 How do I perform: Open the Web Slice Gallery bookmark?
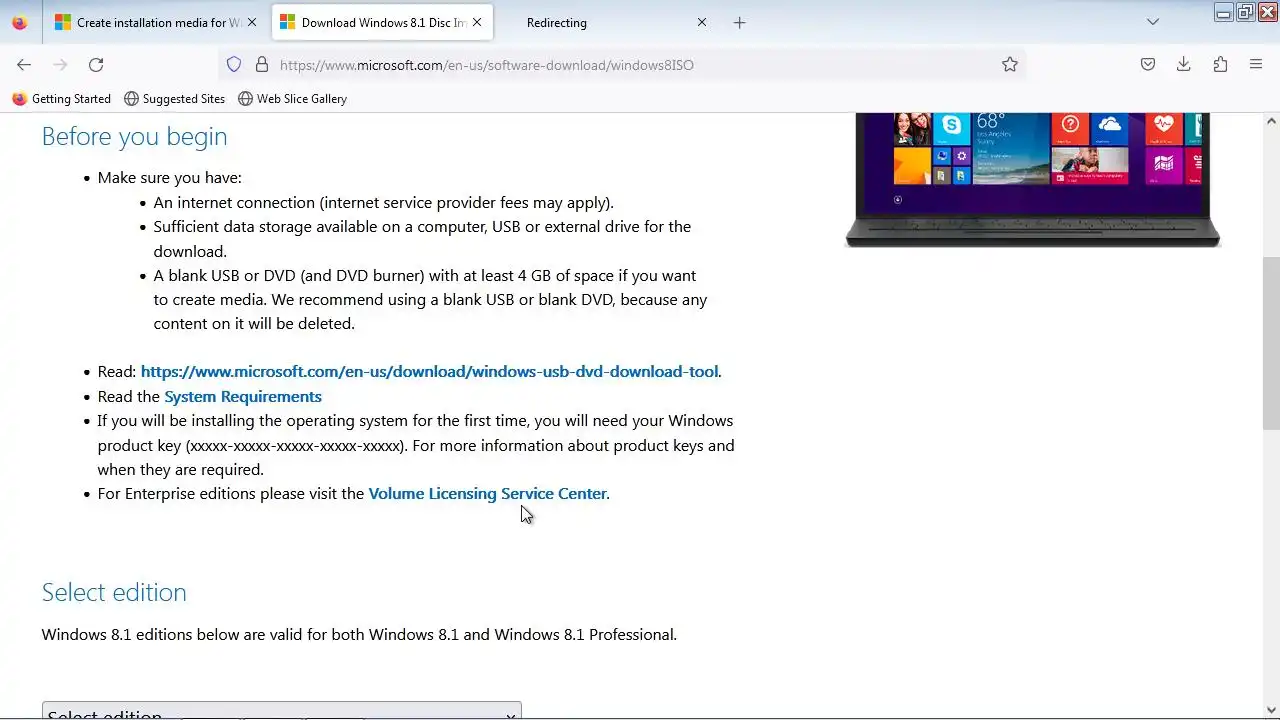pos(292,99)
